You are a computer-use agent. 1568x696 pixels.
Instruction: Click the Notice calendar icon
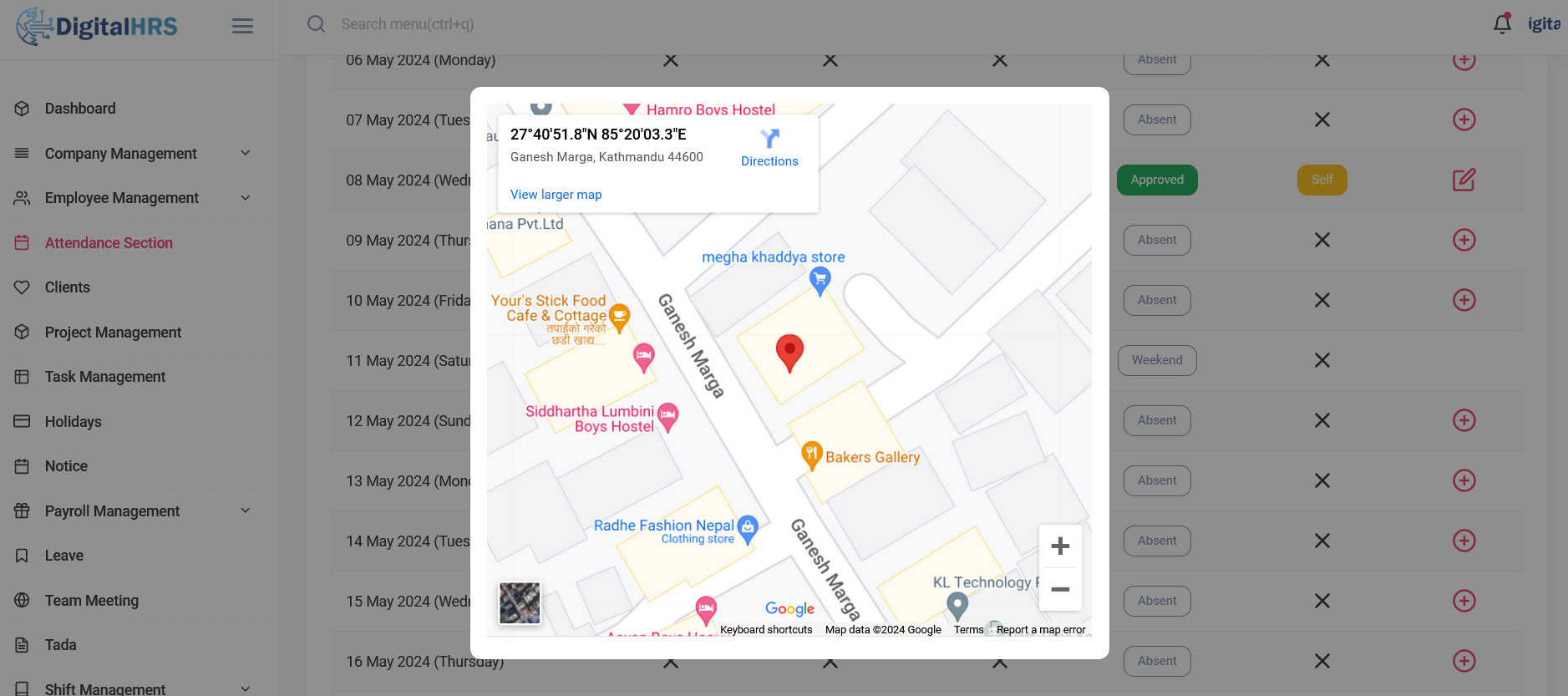(23, 466)
